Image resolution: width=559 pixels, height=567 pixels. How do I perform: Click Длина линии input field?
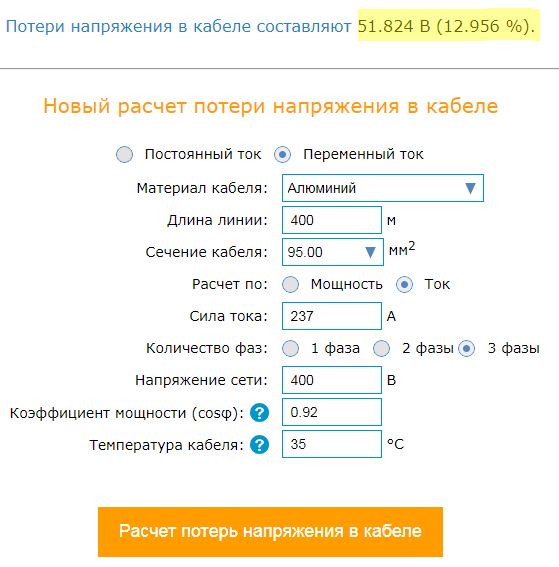click(332, 220)
